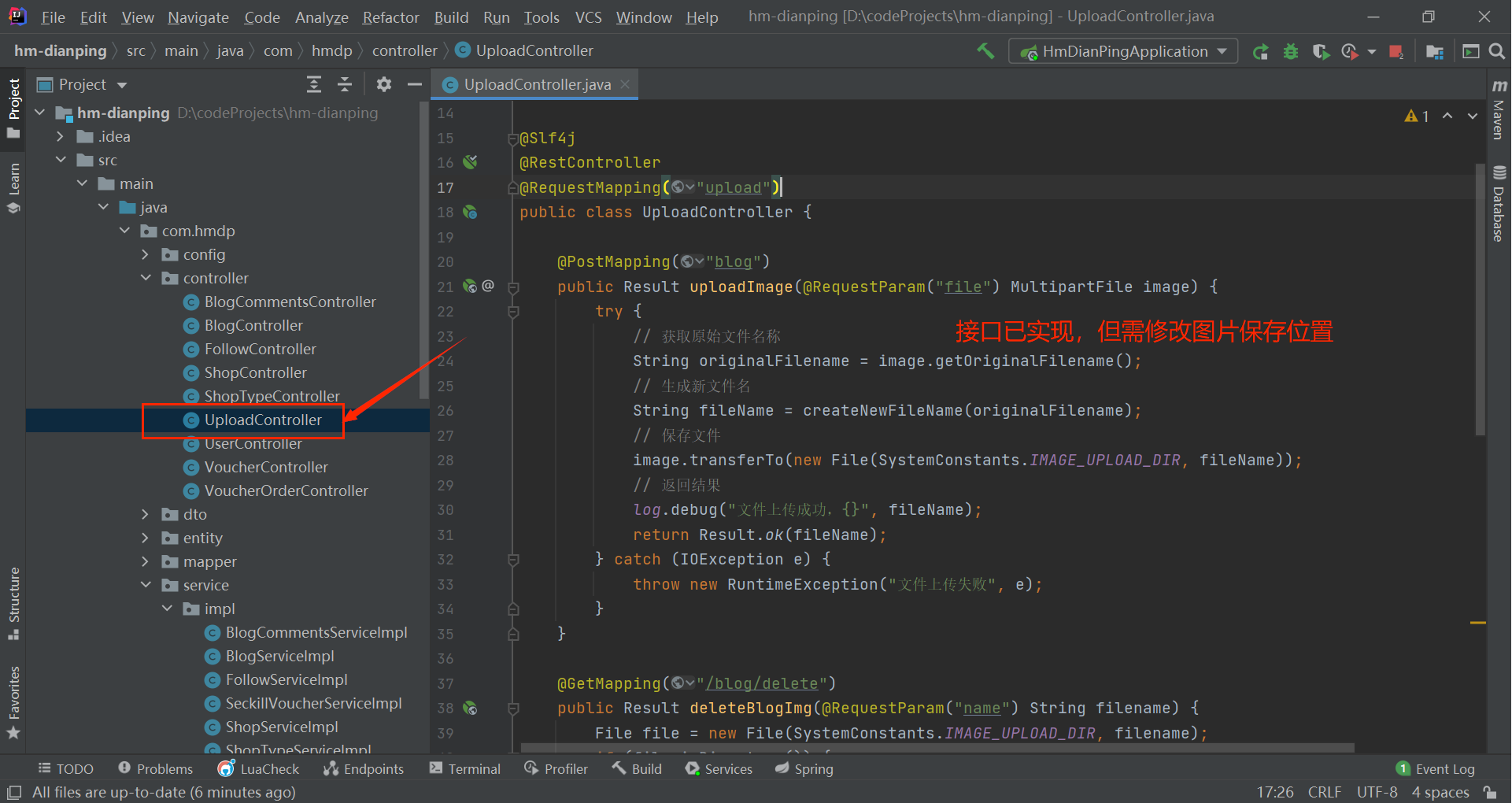Open the Problems tool window
The image size is (1512, 803).
tap(156, 768)
